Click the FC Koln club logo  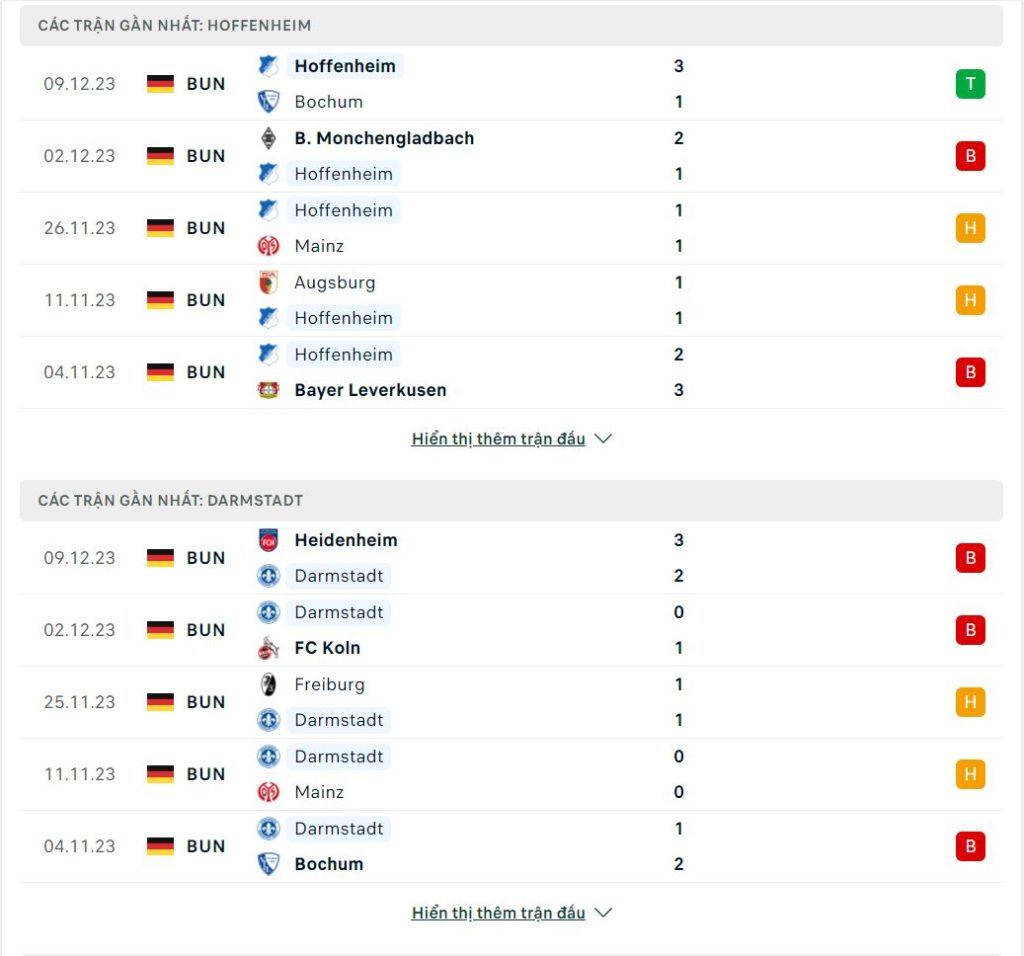click(268, 648)
